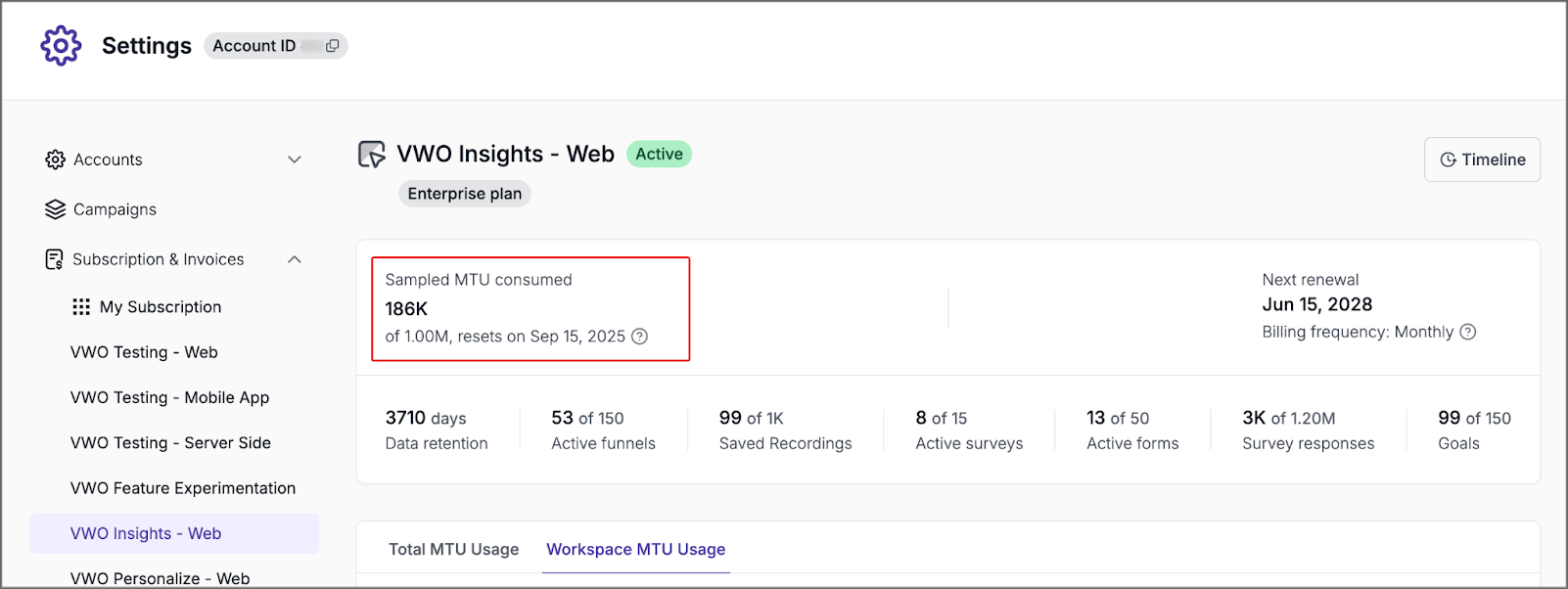Switch to Total MTU Usage tab
Viewport: 1568px width, 589px height.
click(454, 549)
